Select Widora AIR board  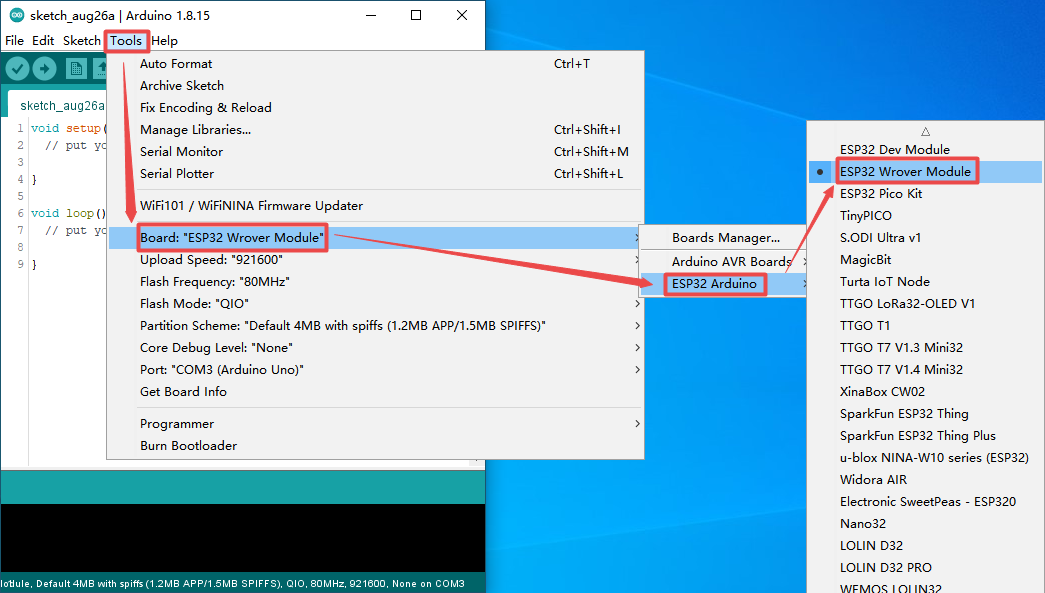click(x=925, y=480)
